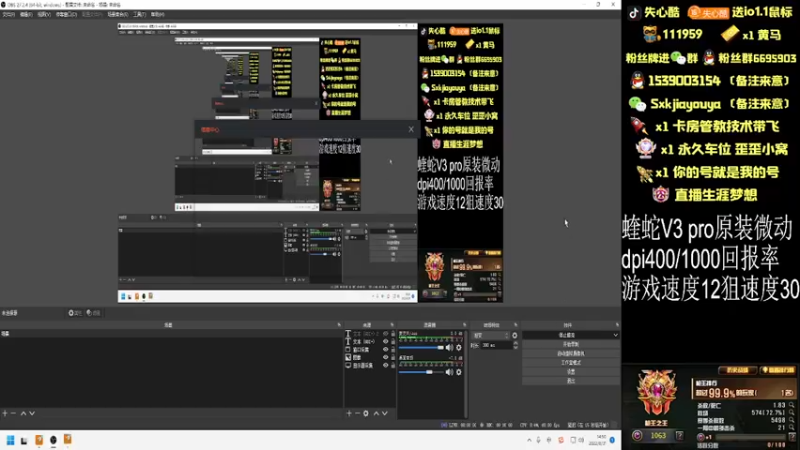Pop out the Audio Mixer dock
The height and width of the screenshot is (450, 800).
coord(464,325)
